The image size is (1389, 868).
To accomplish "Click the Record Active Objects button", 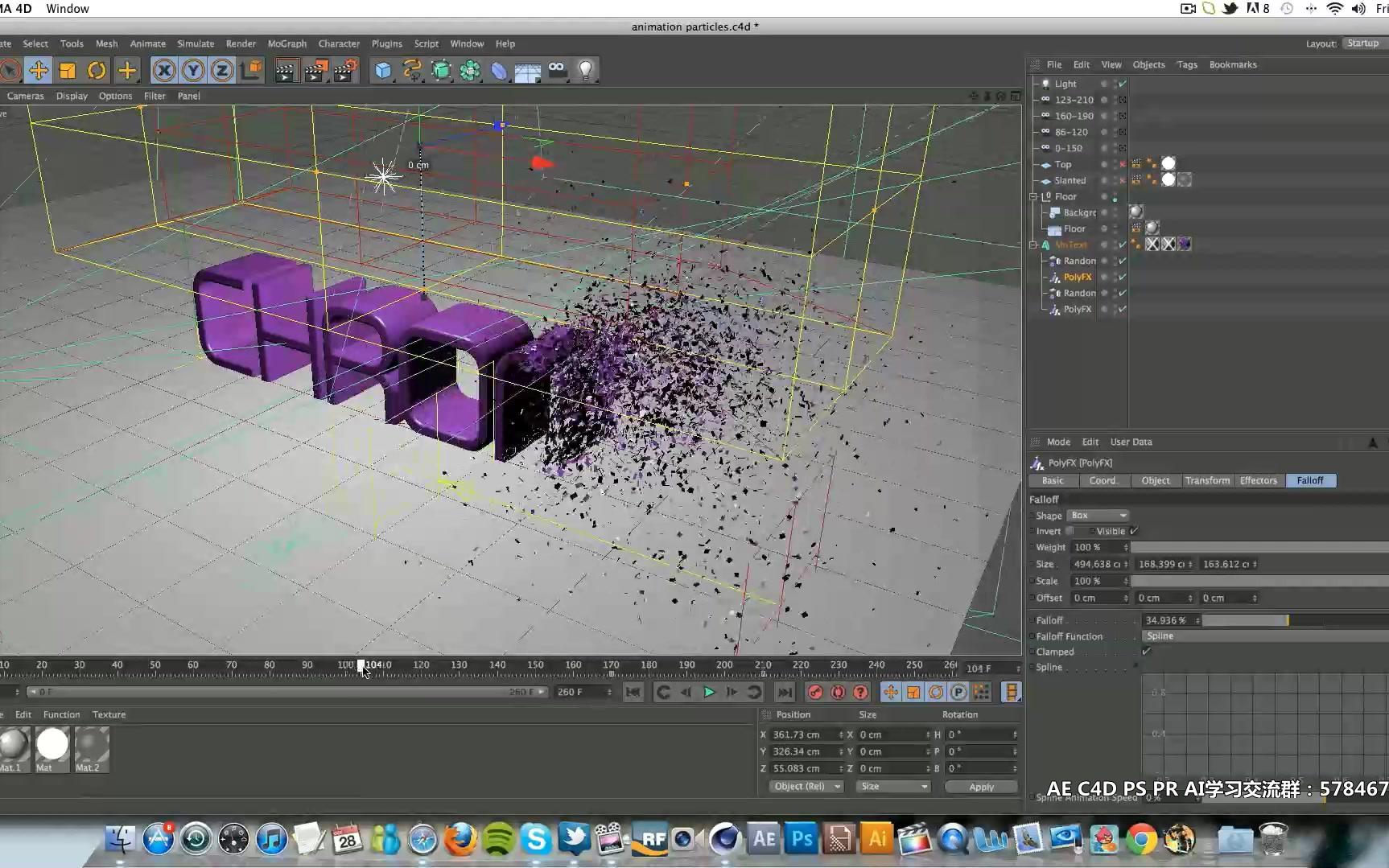I will tap(815, 692).
